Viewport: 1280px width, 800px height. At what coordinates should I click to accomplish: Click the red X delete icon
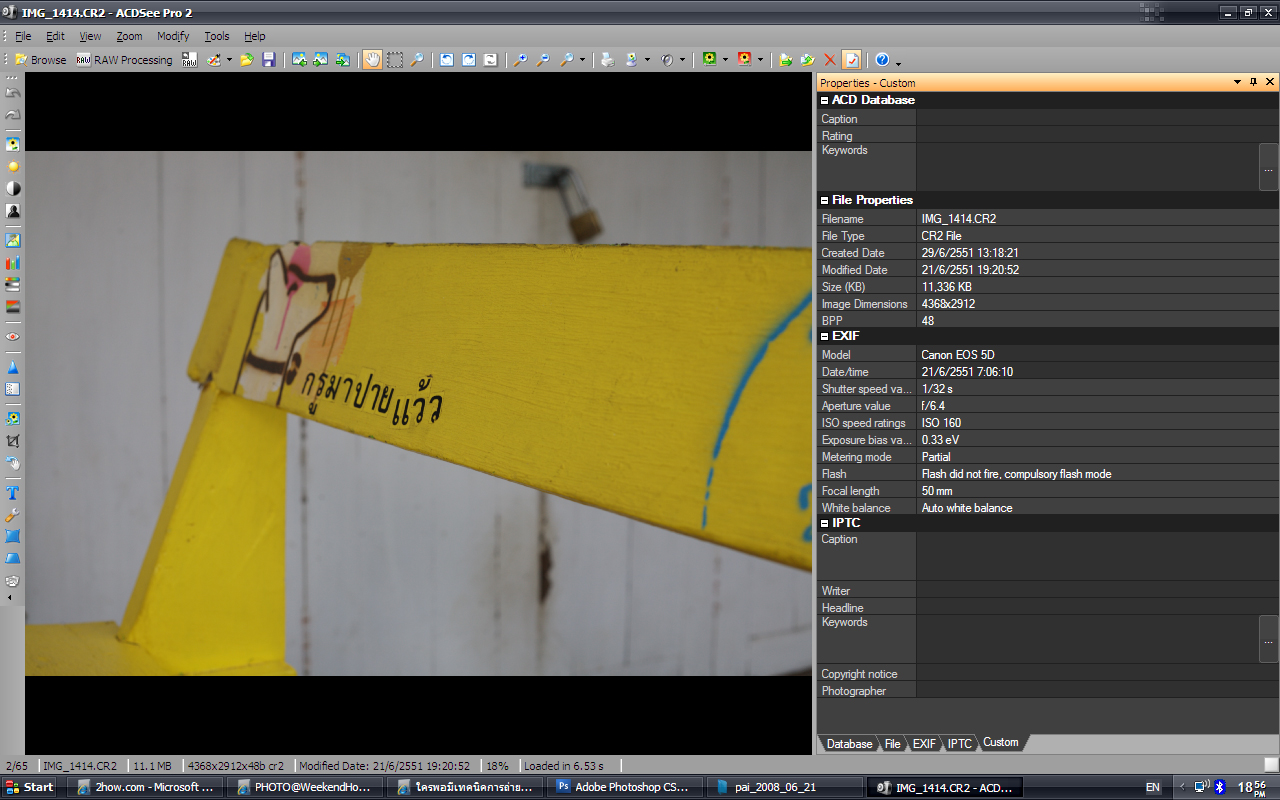coord(829,60)
